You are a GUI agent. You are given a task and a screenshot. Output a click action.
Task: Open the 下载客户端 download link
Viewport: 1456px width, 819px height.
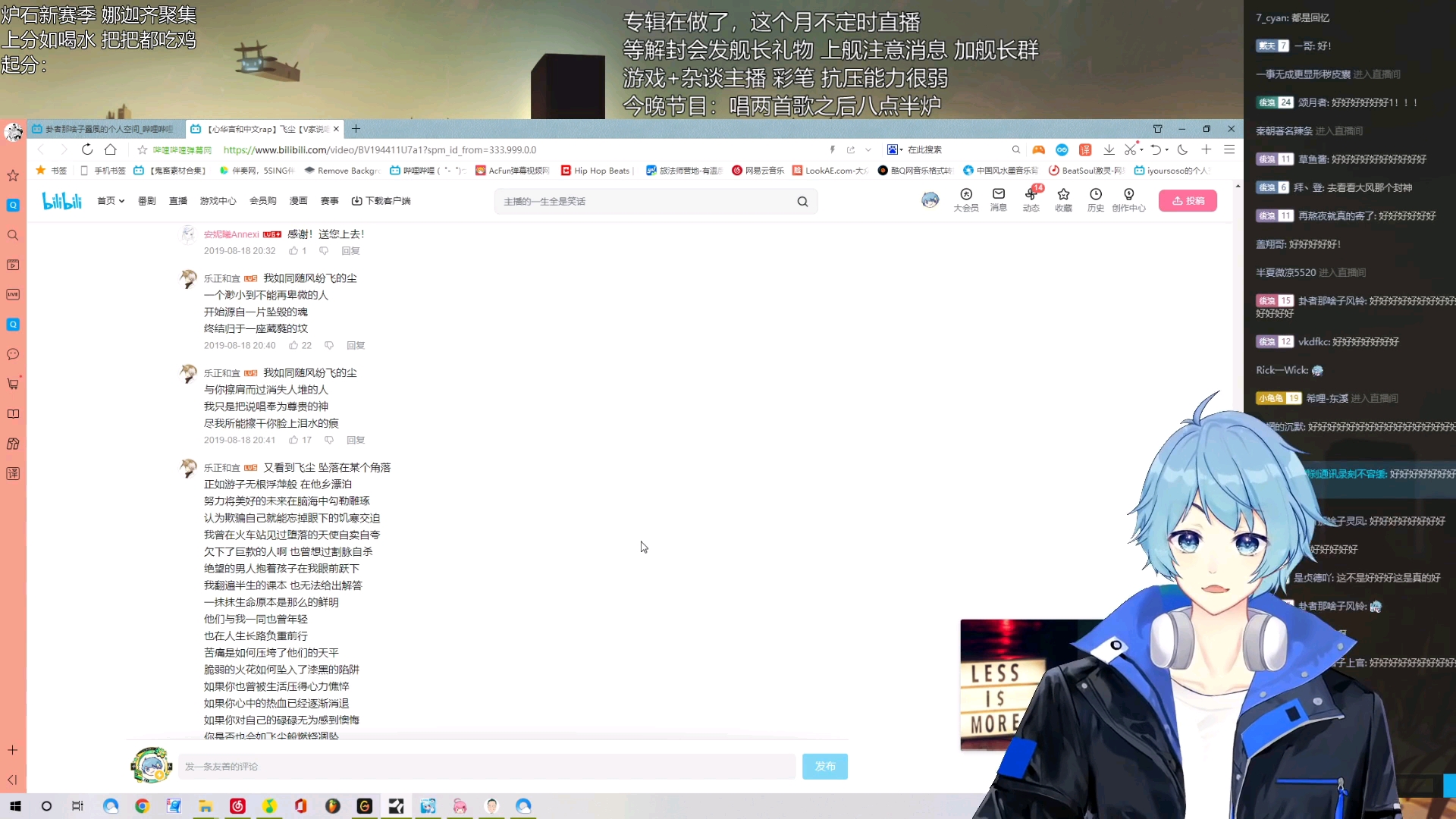click(x=381, y=201)
